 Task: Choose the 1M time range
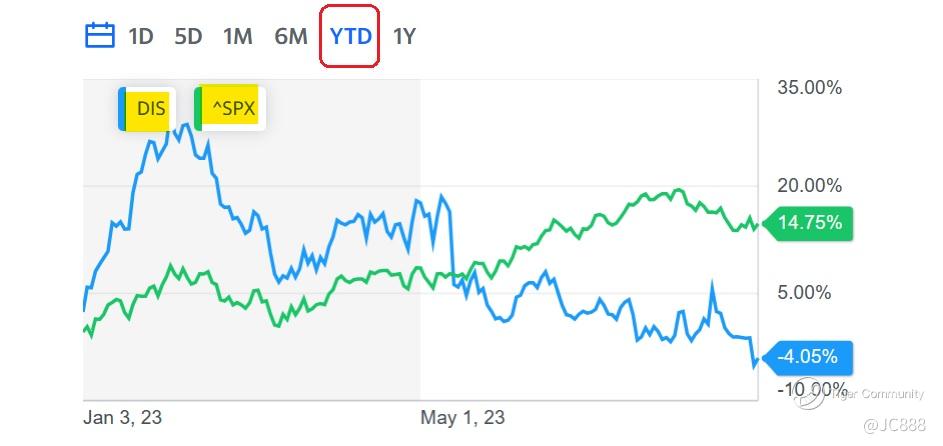pyautogui.click(x=238, y=37)
